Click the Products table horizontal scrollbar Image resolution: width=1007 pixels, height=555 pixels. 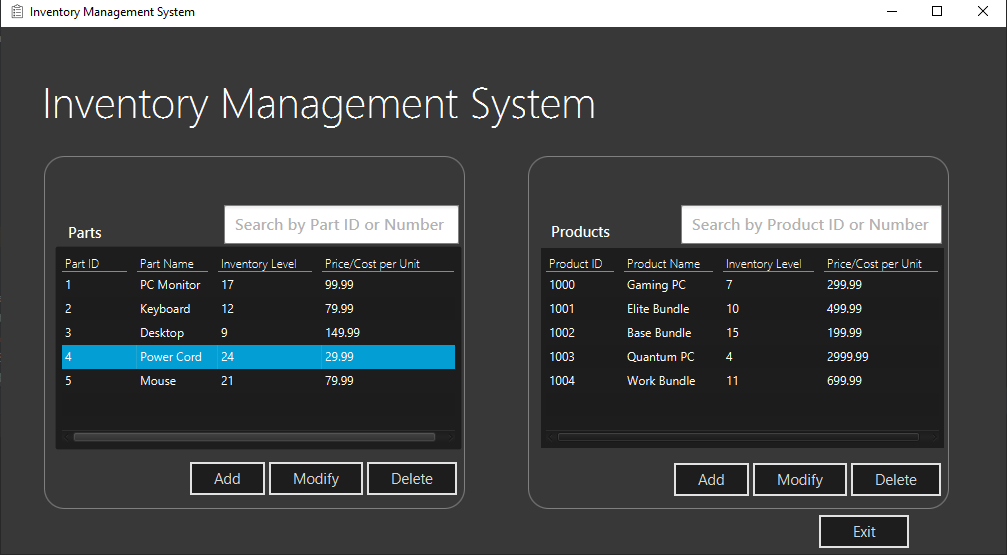pyautogui.click(x=739, y=437)
